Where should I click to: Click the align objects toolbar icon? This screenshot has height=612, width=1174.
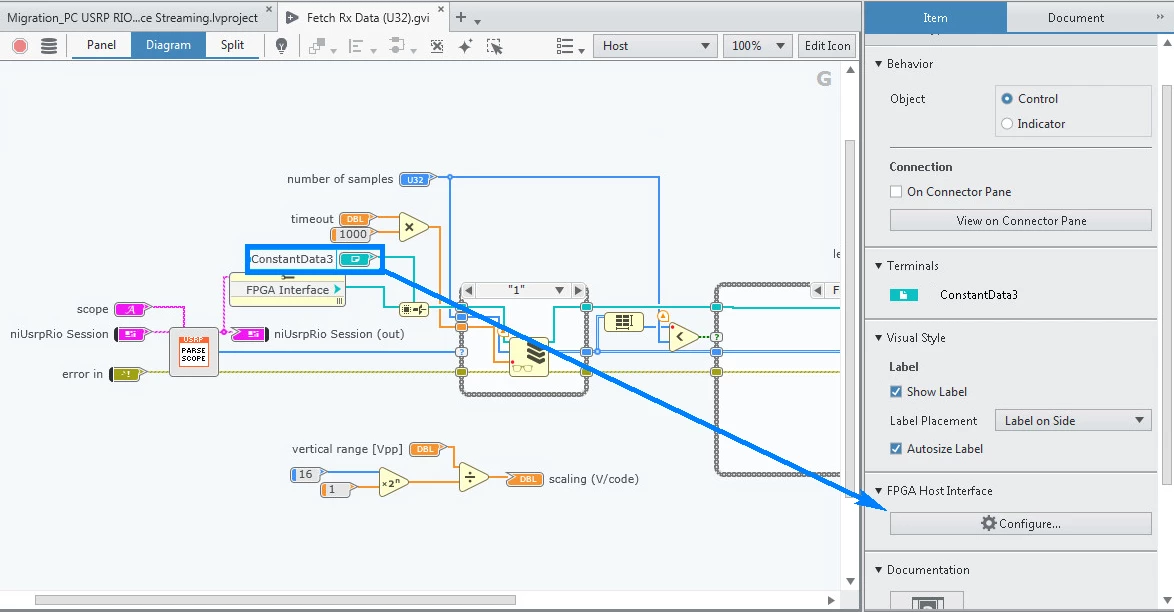[x=355, y=46]
